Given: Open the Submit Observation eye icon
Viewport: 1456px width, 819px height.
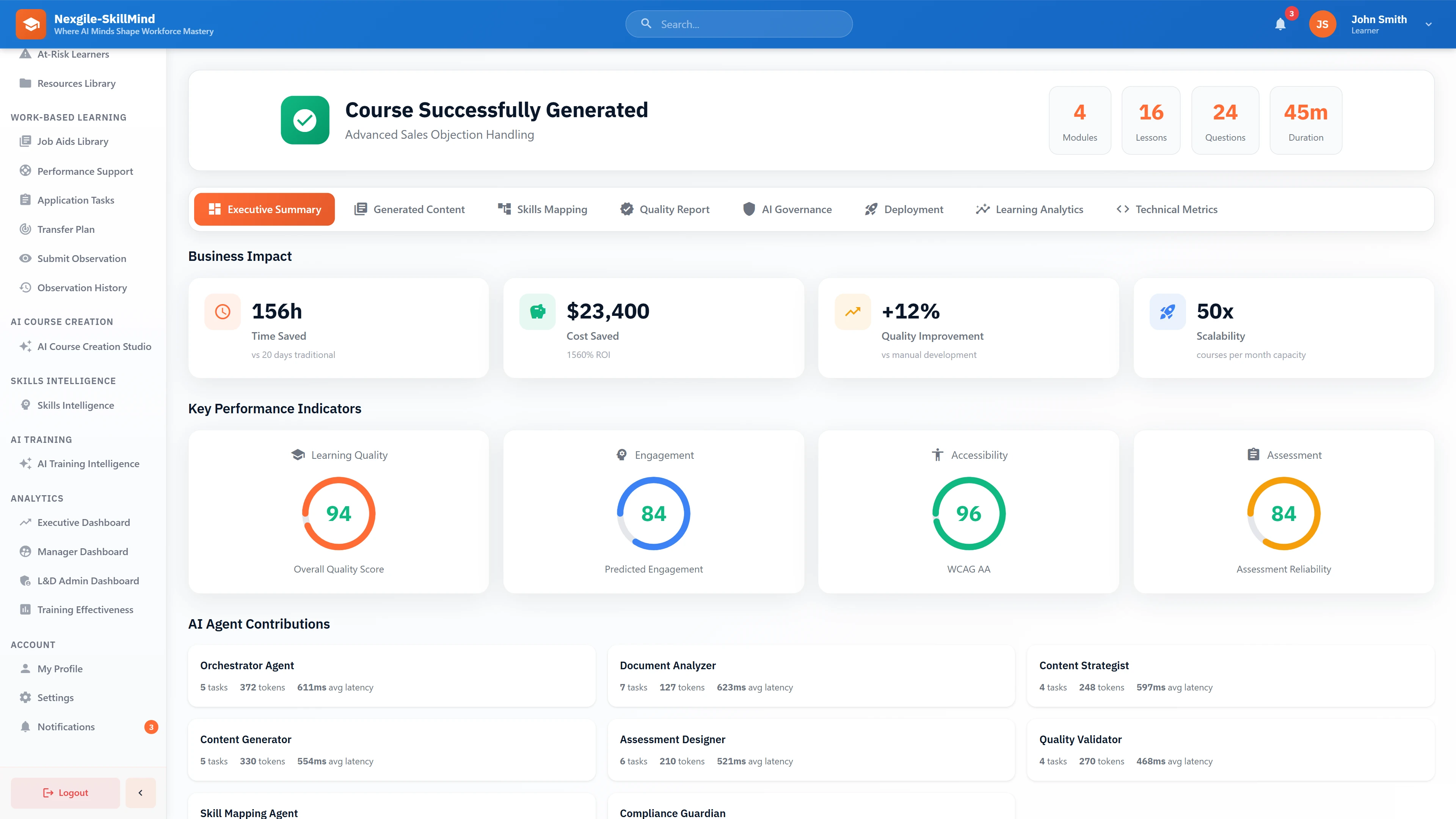Looking at the screenshot, I should click(25, 258).
